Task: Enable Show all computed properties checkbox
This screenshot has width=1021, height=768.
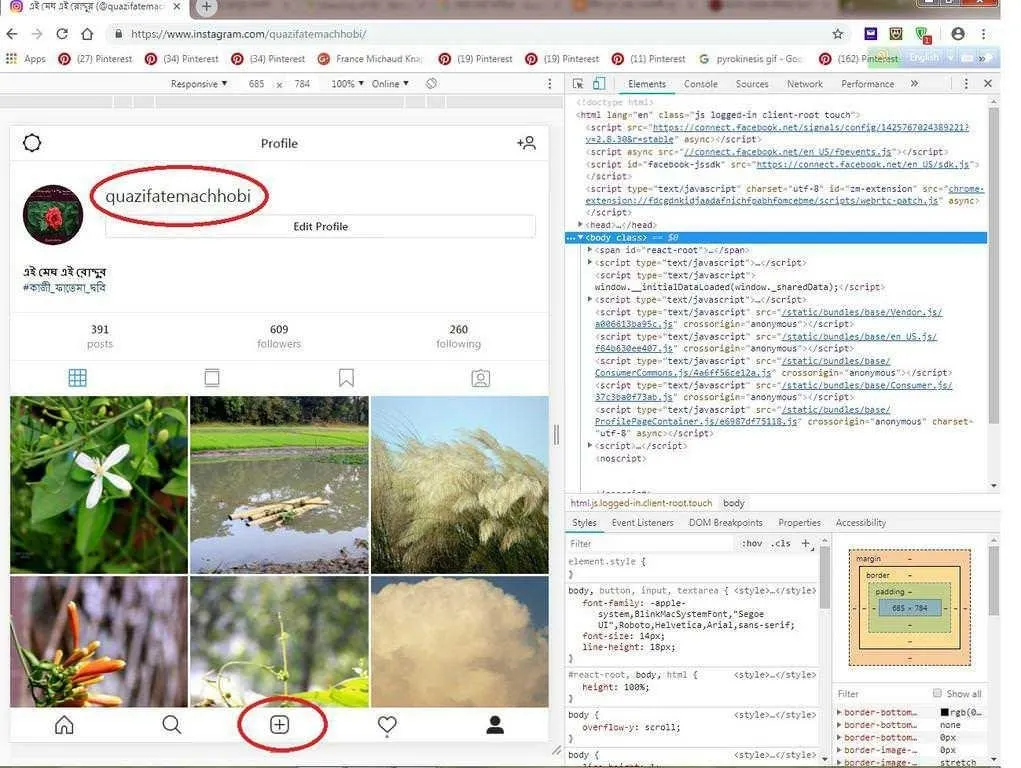Action: coord(937,693)
